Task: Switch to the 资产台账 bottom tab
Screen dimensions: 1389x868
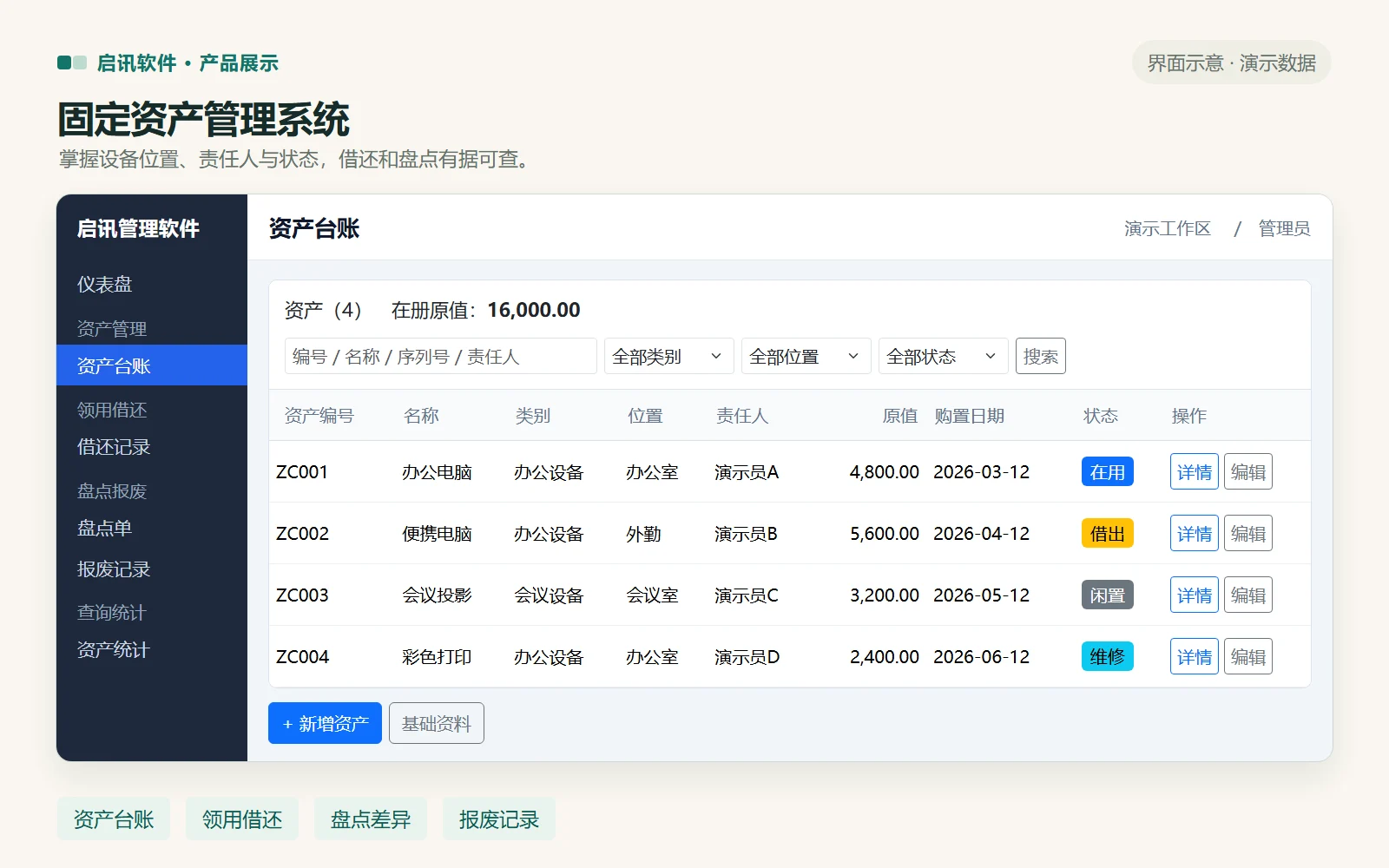Action: tap(114, 819)
